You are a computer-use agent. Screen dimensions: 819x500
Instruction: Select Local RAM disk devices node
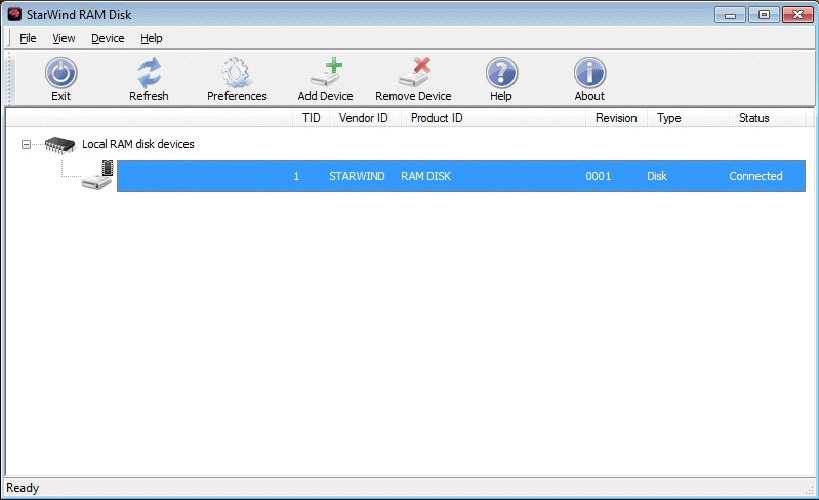[x=138, y=144]
